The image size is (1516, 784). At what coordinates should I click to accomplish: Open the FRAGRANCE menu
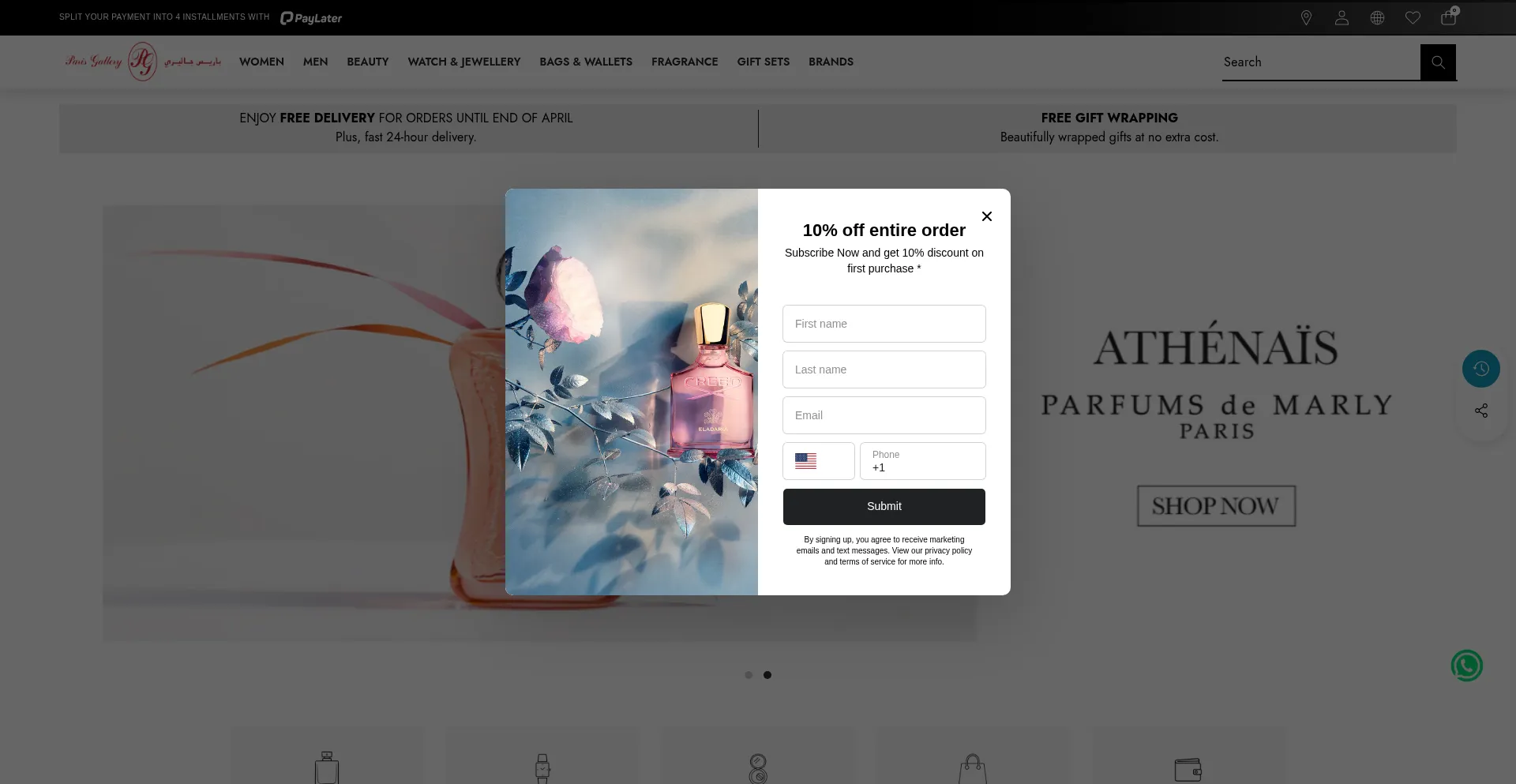click(x=685, y=62)
